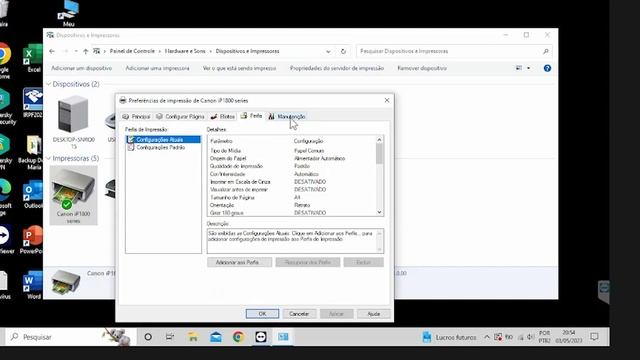Open the Outlook desktop shortcut

pyautogui.click(x=33, y=194)
